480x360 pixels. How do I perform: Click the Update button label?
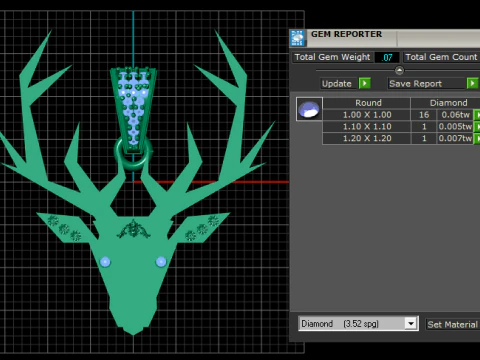[x=337, y=84]
